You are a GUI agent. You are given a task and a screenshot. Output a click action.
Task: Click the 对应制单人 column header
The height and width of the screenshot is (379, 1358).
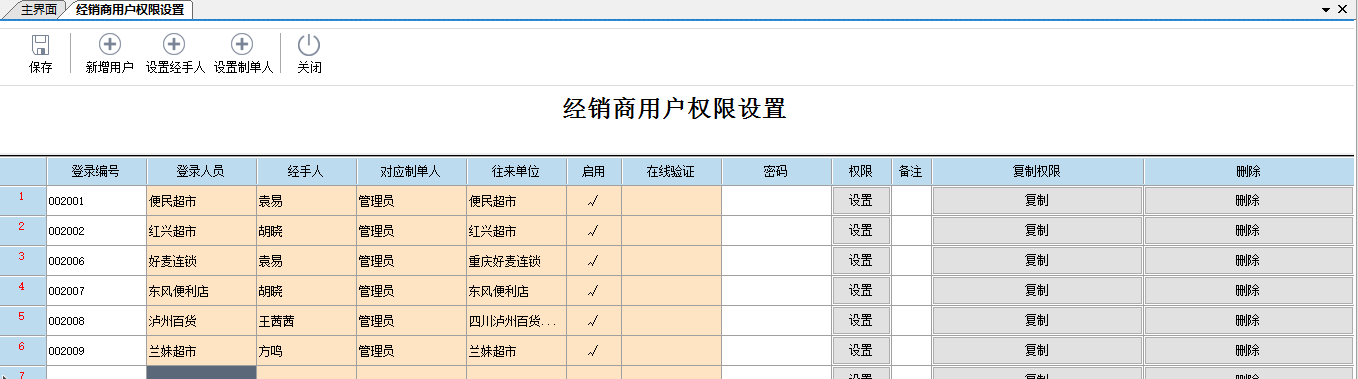pyautogui.click(x=411, y=171)
